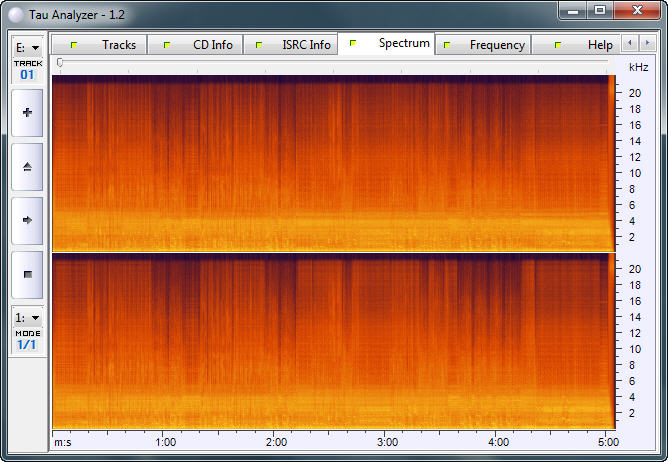Click the upper channel spectrogram

330,163
